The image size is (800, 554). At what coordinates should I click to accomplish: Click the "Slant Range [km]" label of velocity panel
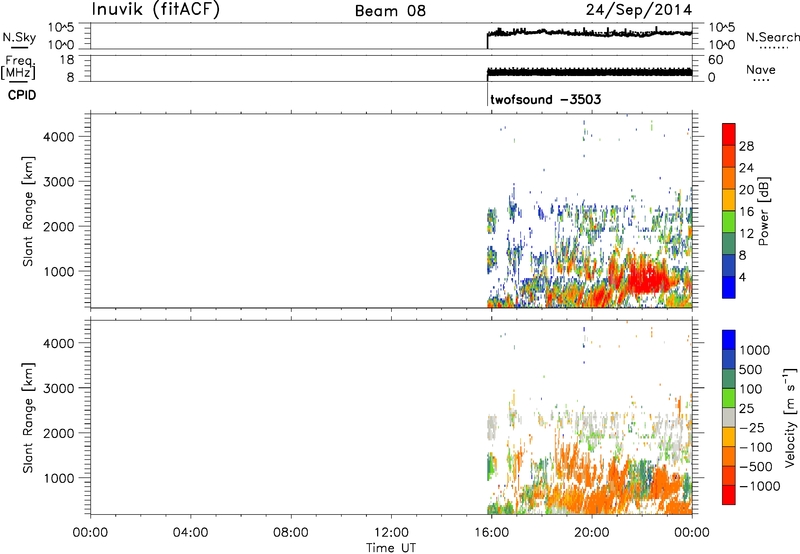point(28,418)
